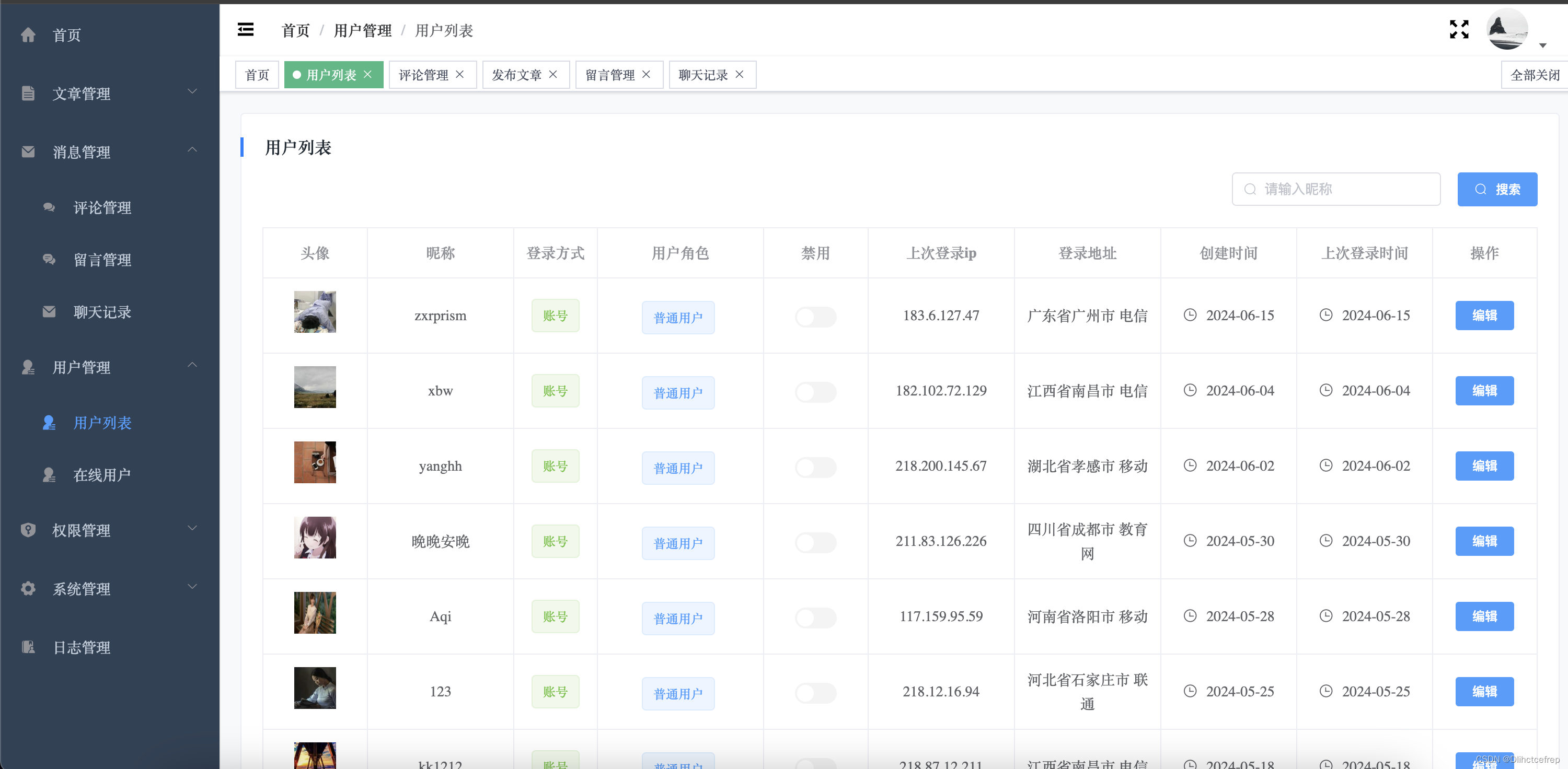This screenshot has width=1568, height=769.
Task: Click 湖北省孝感市 移动 address cell
Action: point(1087,466)
